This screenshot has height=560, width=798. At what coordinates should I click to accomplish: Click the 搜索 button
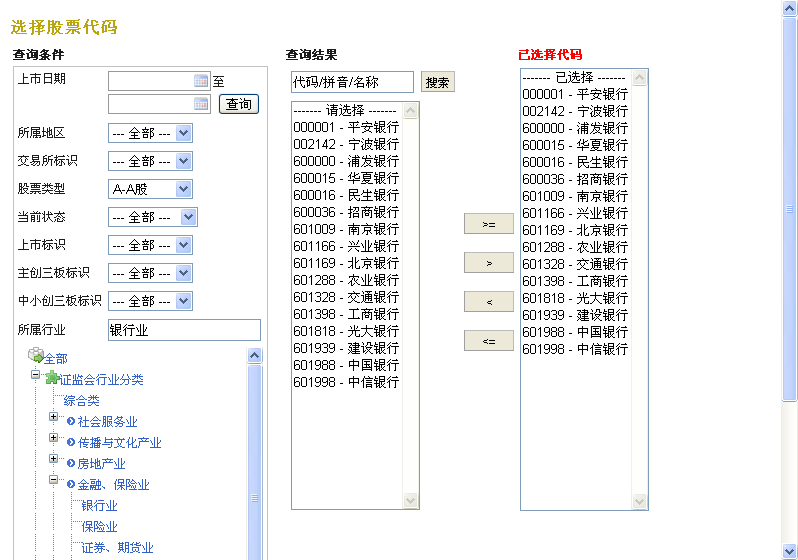437,82
